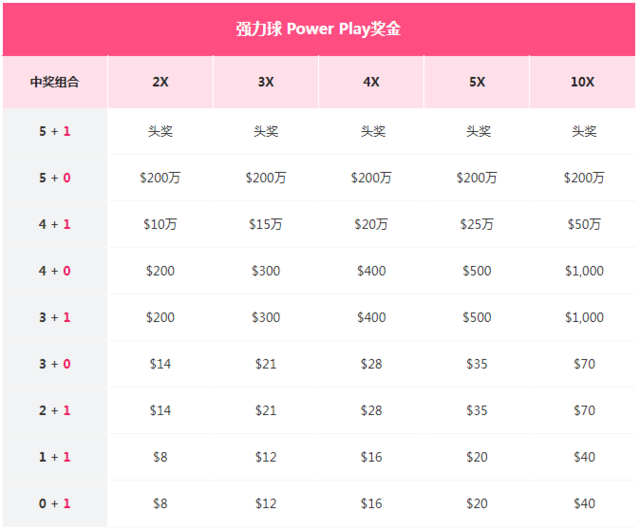Click the $50万 prize cell
640x530 pixels.
584,225
